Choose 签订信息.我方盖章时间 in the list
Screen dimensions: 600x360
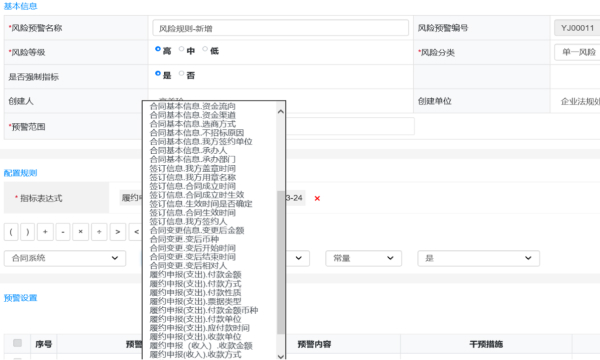192,168
